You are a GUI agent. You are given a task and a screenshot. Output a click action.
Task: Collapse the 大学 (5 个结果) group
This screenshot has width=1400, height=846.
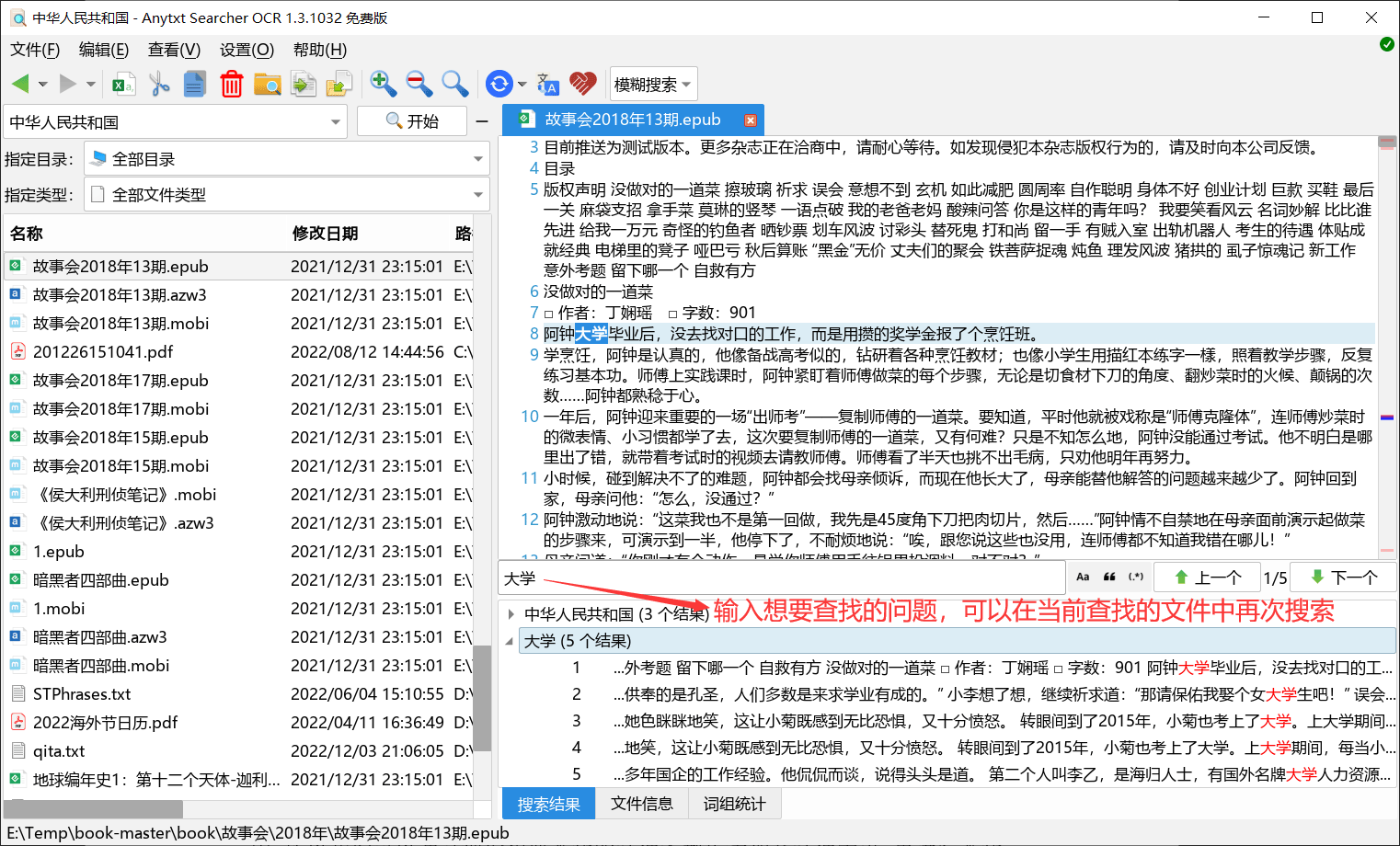511,641
